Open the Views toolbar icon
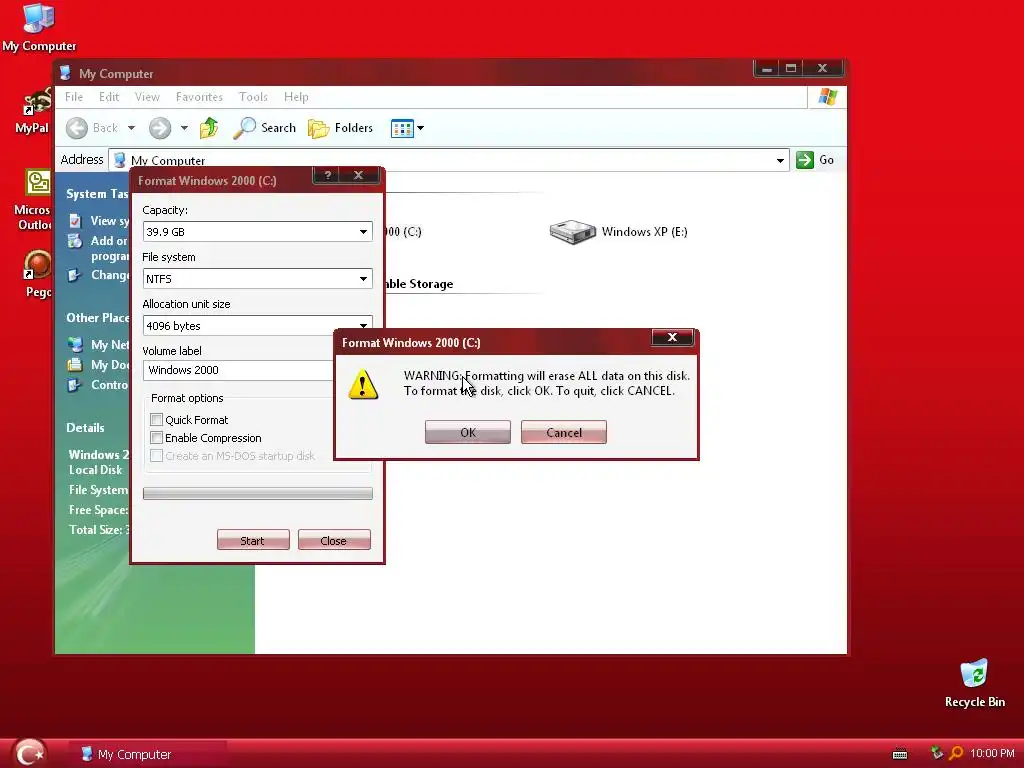This screenshot has width=1024, height=768. coord(402,129)
